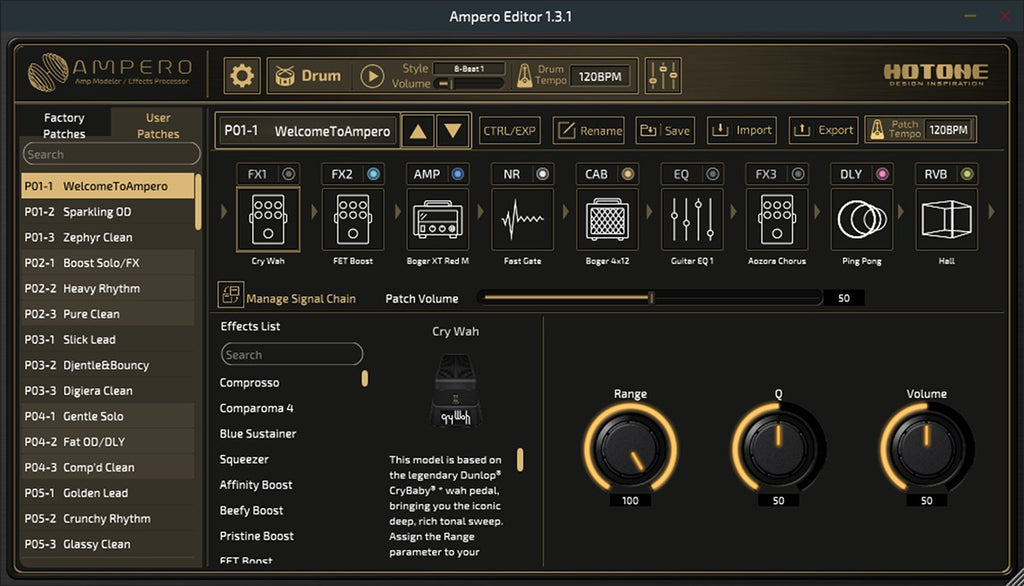The width and height of the screenshot is (1024, 586).
Task: Select the Boger 4x12 cabinet icon
Action: coord(607,220)
